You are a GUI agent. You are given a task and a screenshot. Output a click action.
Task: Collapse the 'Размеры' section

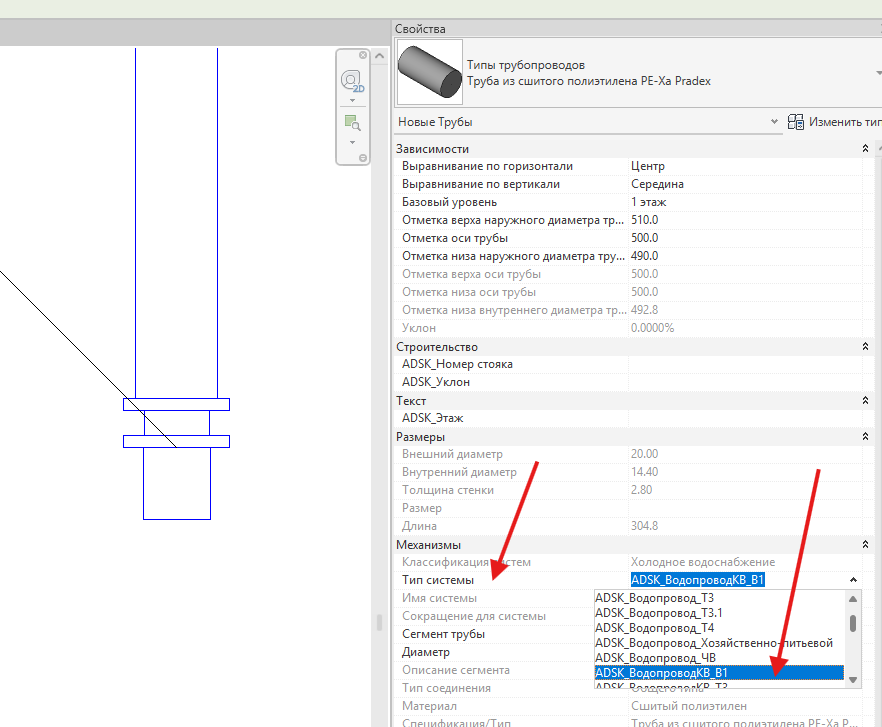click(x=865, y=437)
